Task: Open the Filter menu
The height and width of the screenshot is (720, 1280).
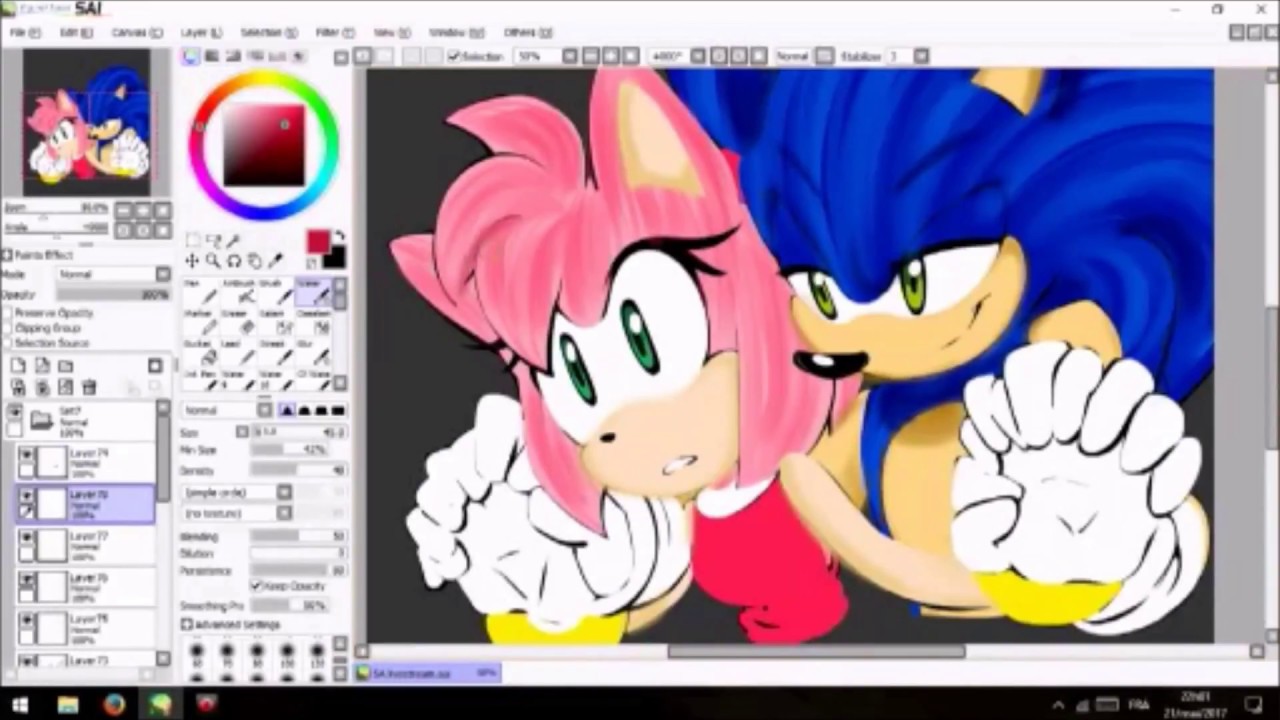Action: pos(333,33)
